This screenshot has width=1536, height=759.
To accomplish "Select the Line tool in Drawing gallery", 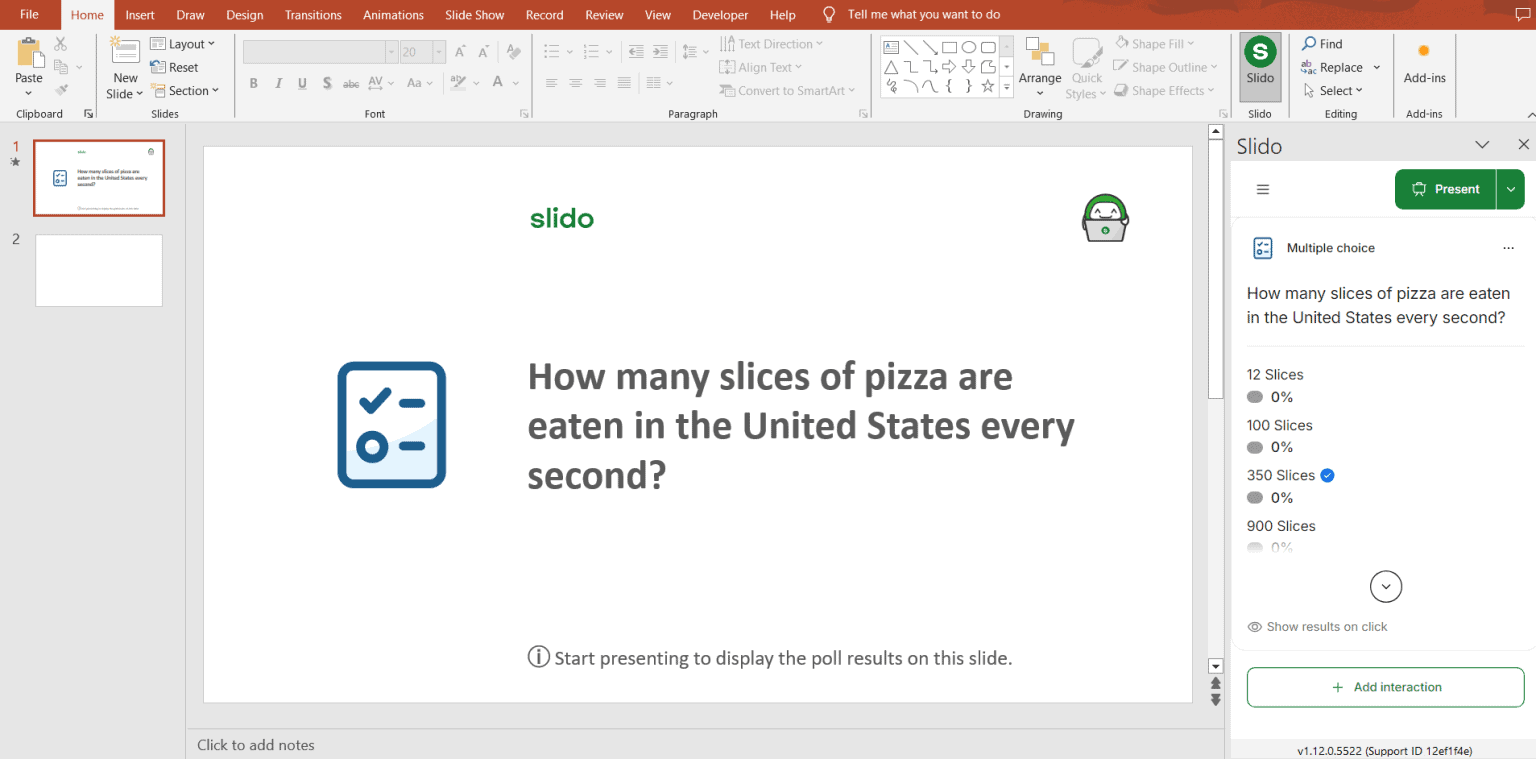I will [x=911, y=46].
